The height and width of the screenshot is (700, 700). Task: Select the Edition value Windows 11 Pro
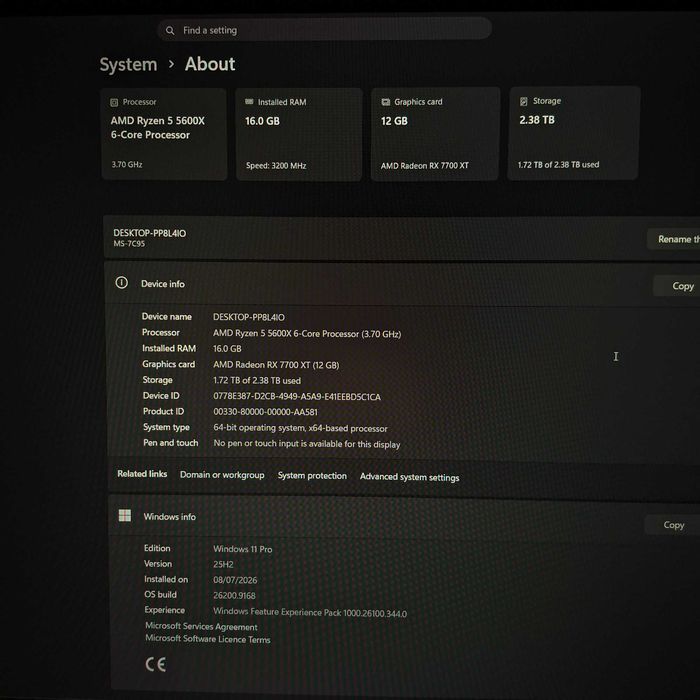click(242, 549)
